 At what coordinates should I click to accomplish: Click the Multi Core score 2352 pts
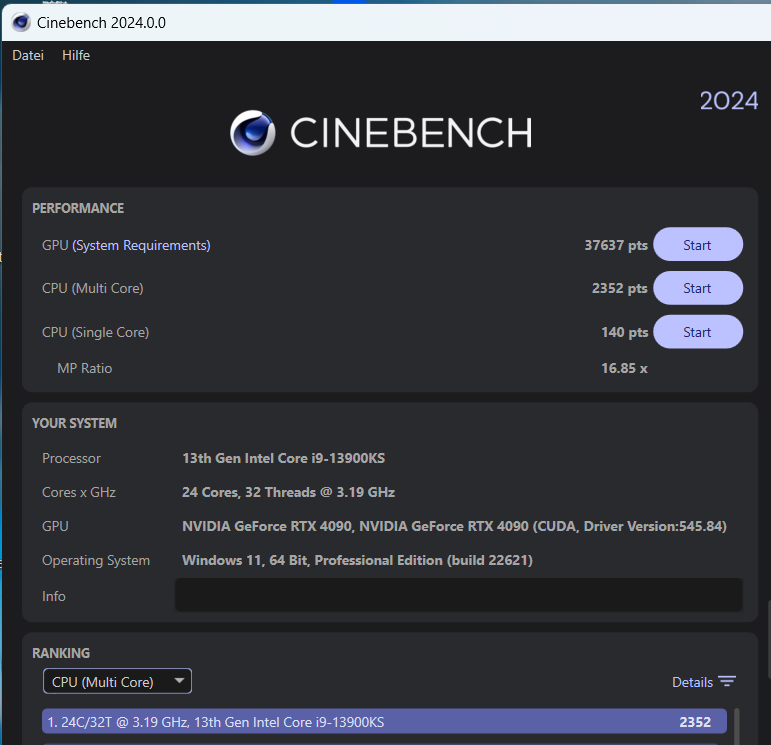click(x=620, y=288)
